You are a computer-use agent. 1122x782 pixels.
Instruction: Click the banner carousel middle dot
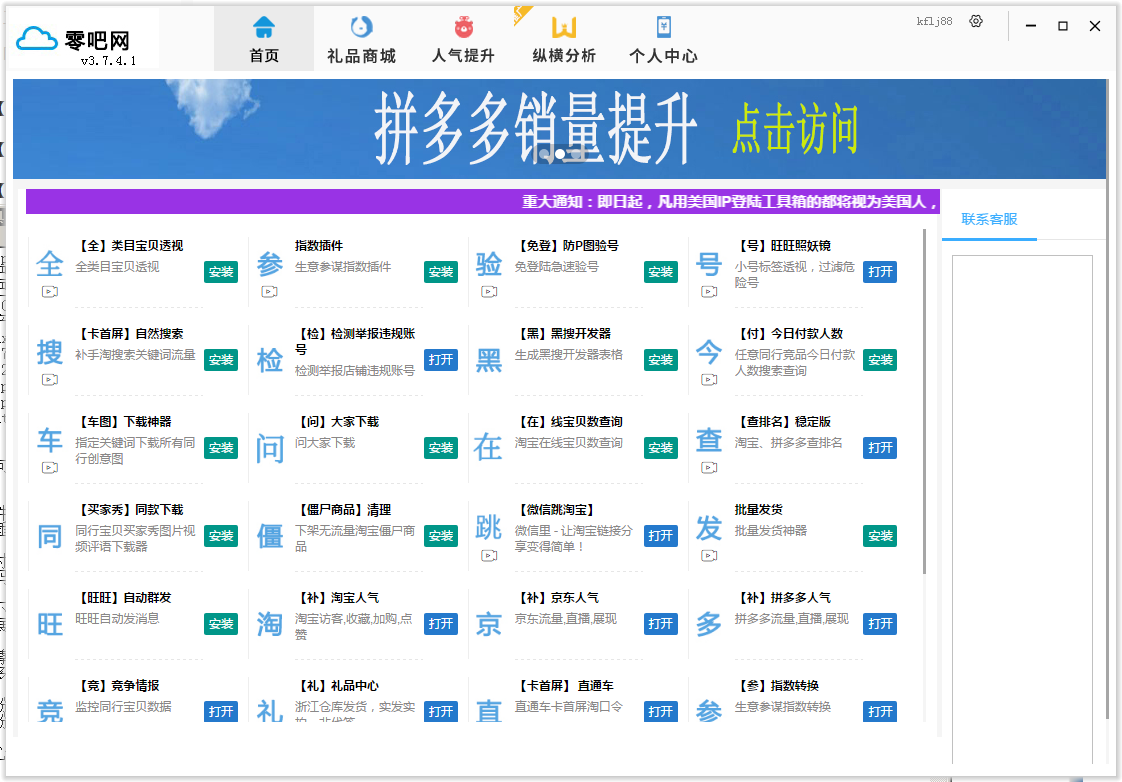tap(560, 153)
